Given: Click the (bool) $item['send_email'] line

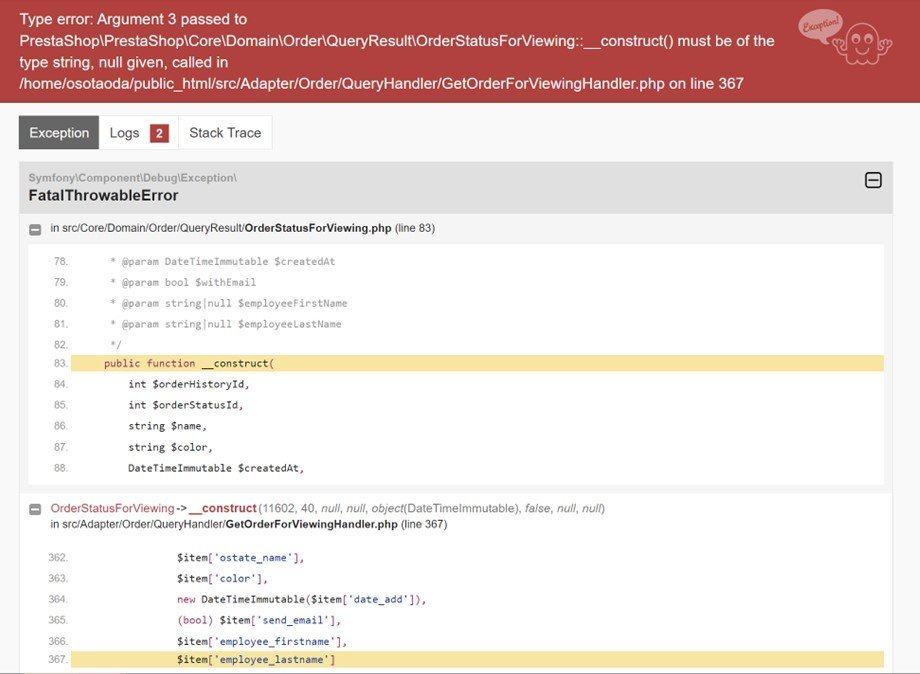Looking at the screenshot, I should click(259, 620).
